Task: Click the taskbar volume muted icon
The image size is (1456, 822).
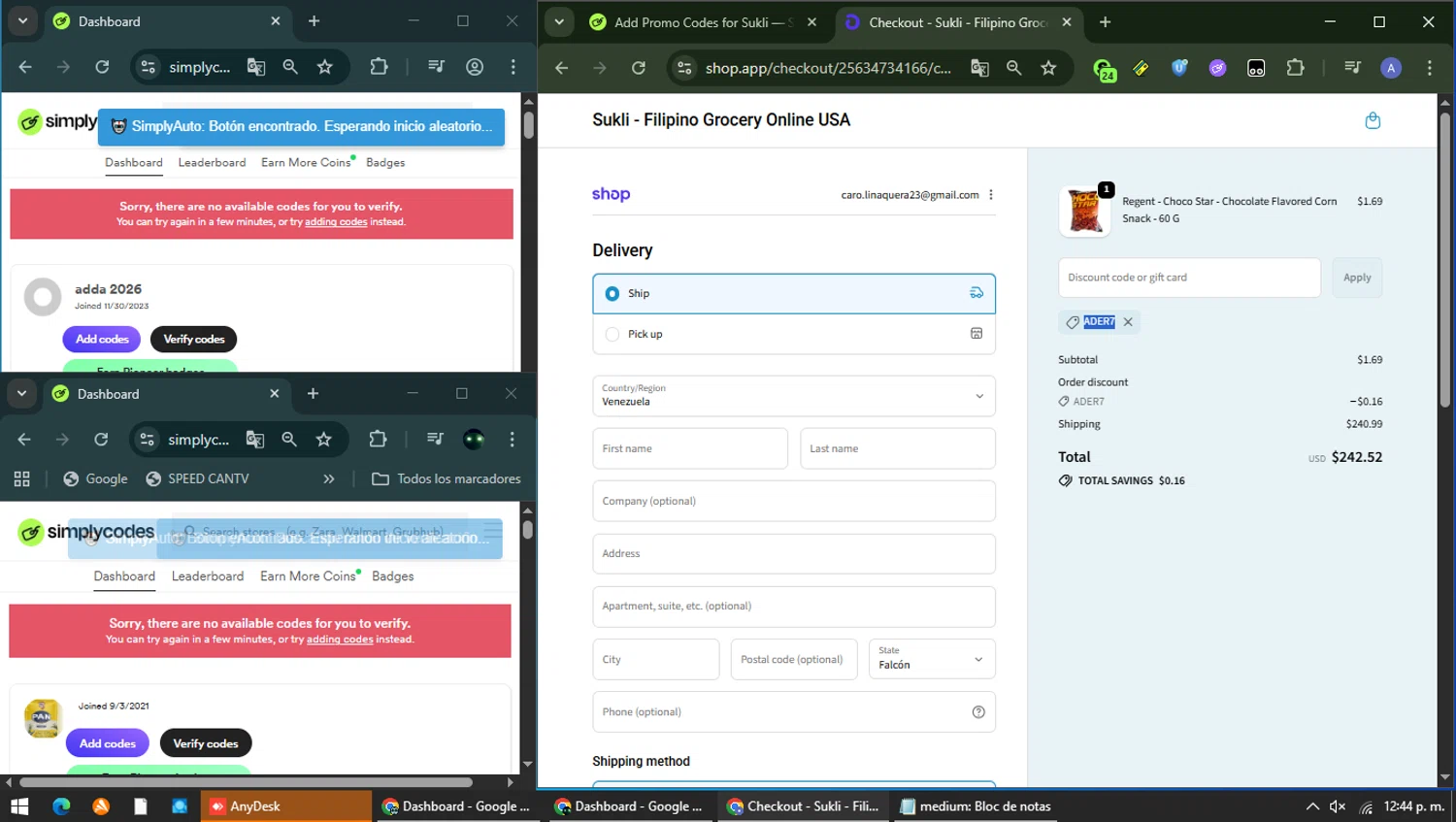Action: 1338,806
